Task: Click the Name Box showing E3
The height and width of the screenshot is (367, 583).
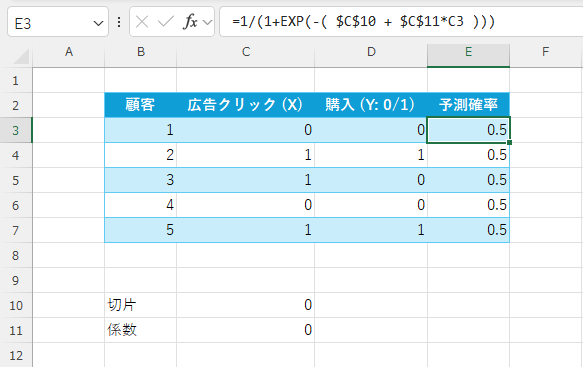Action: coord(58,22)
